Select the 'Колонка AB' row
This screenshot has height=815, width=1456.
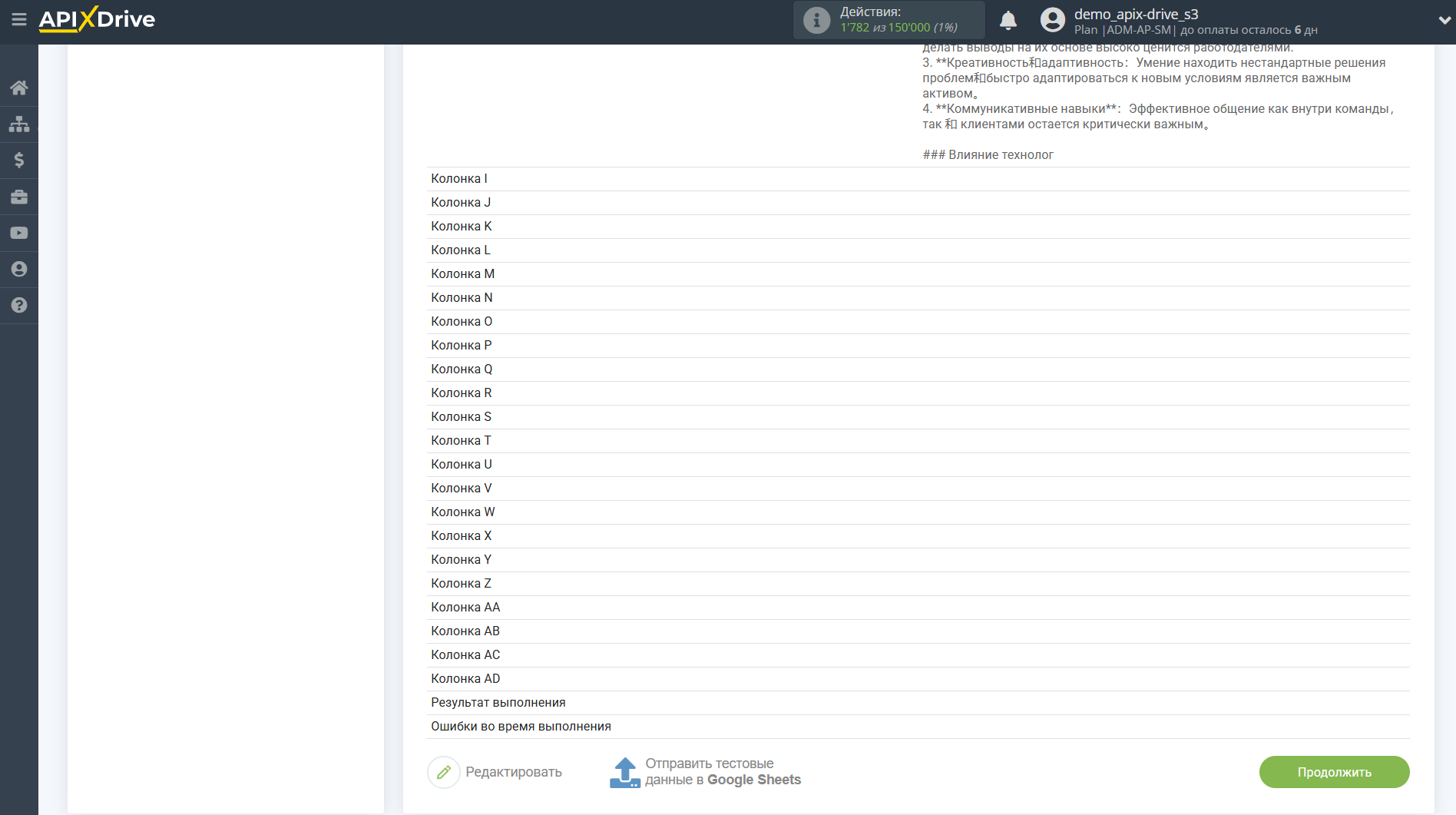click(x=918, y=631)
